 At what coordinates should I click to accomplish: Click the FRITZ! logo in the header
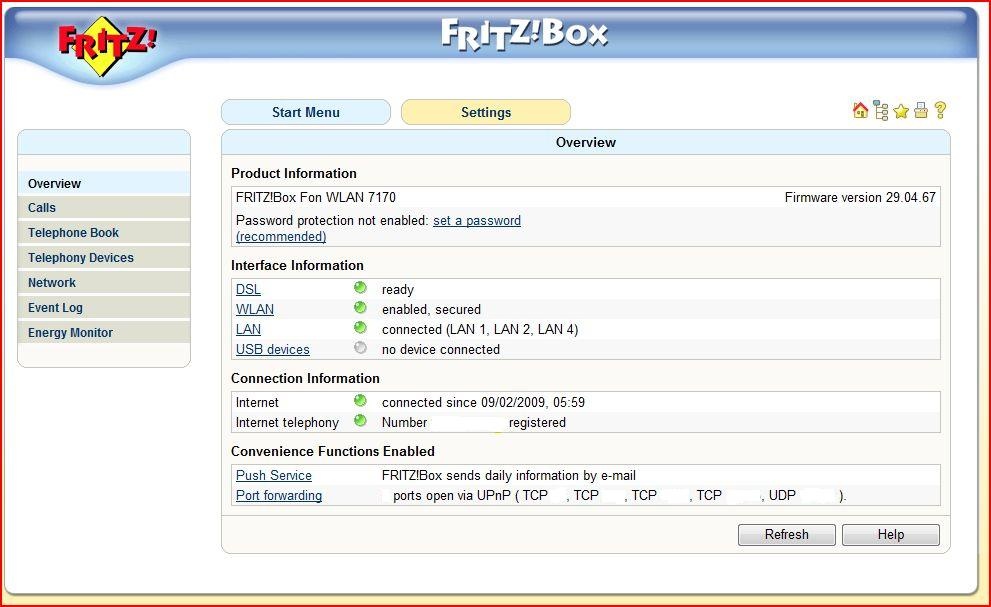pyautogui.click(x=106, y=47)
